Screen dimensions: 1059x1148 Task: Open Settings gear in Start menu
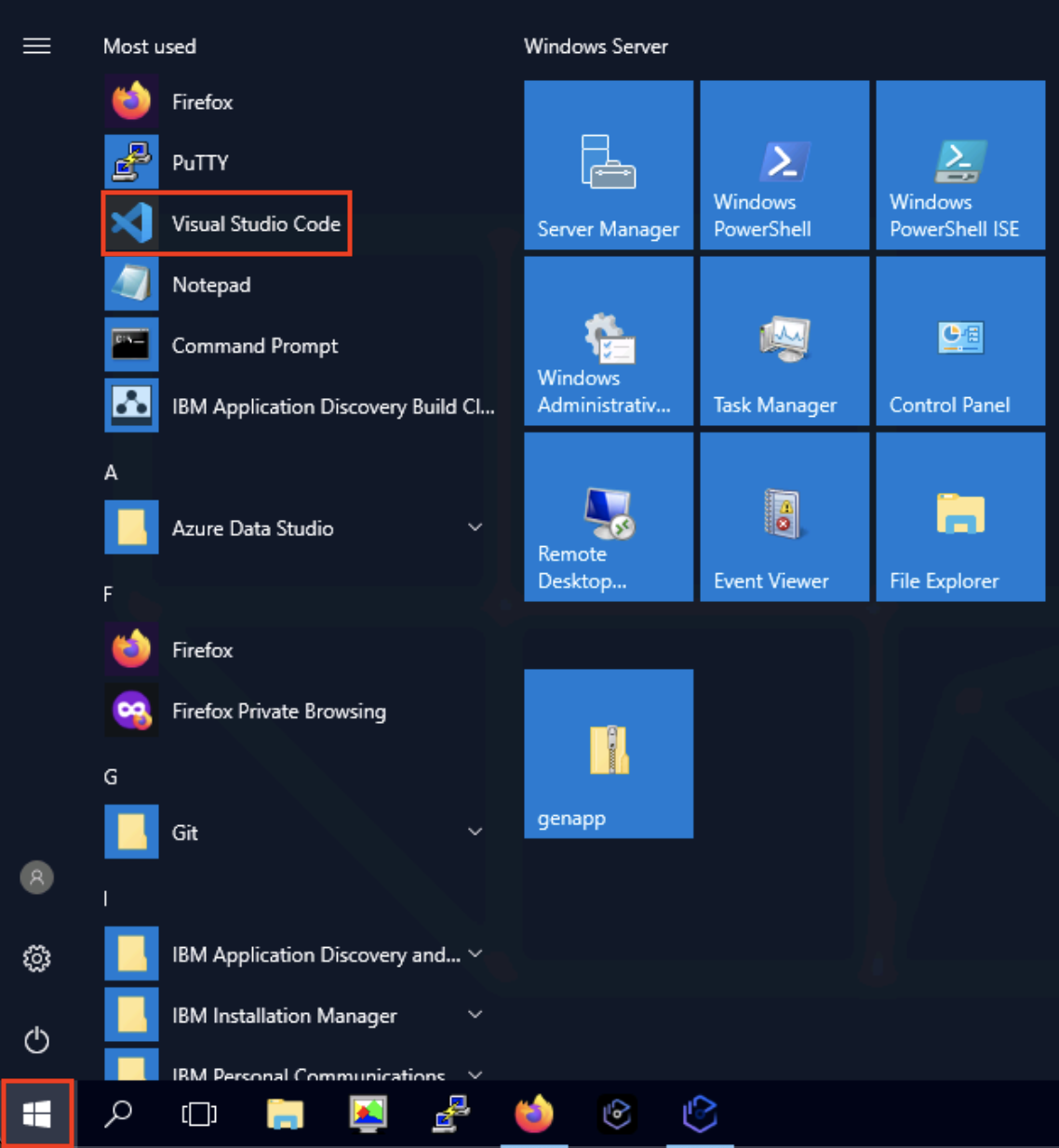[37, 958]
